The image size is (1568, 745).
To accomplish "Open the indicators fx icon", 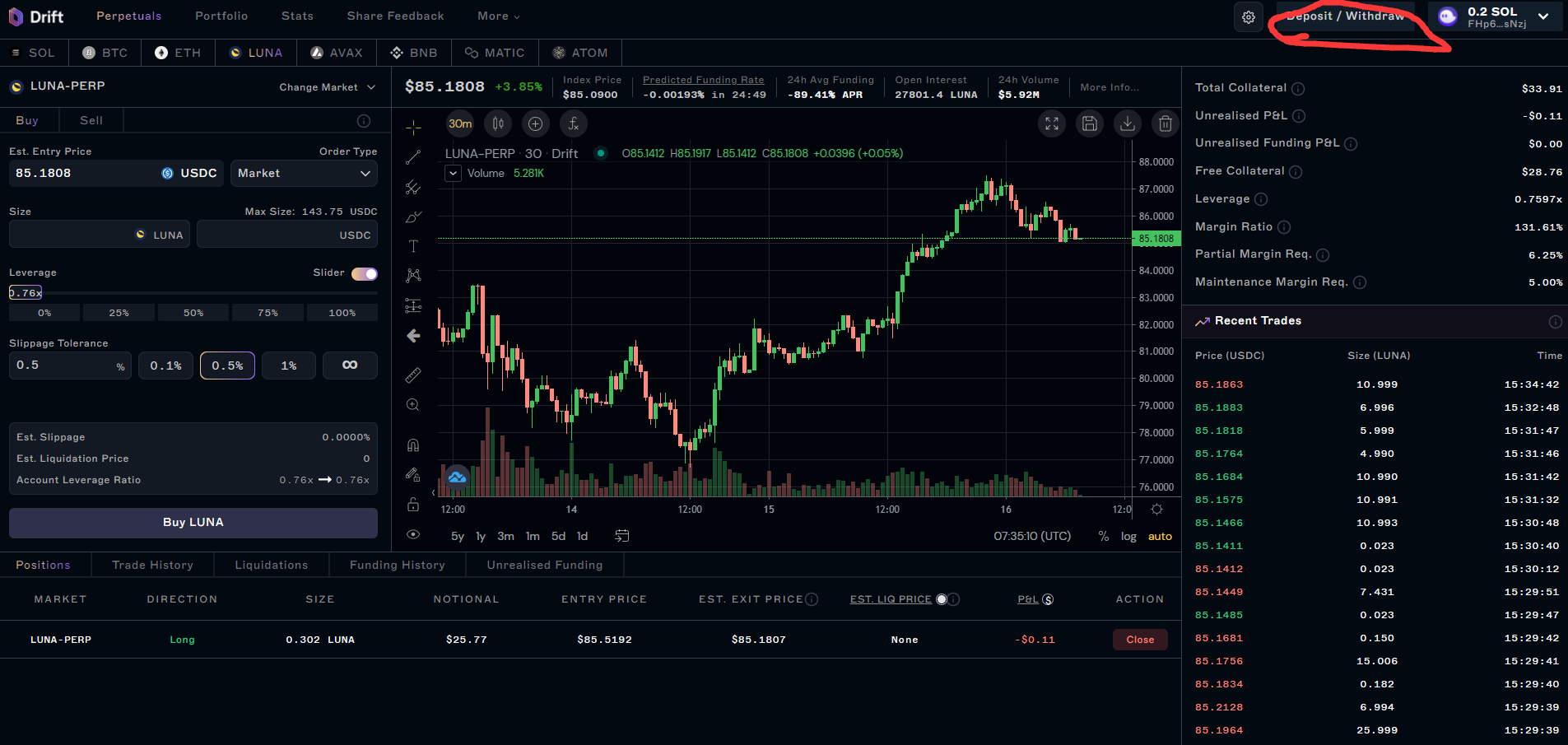I will [x=574, y=123].
